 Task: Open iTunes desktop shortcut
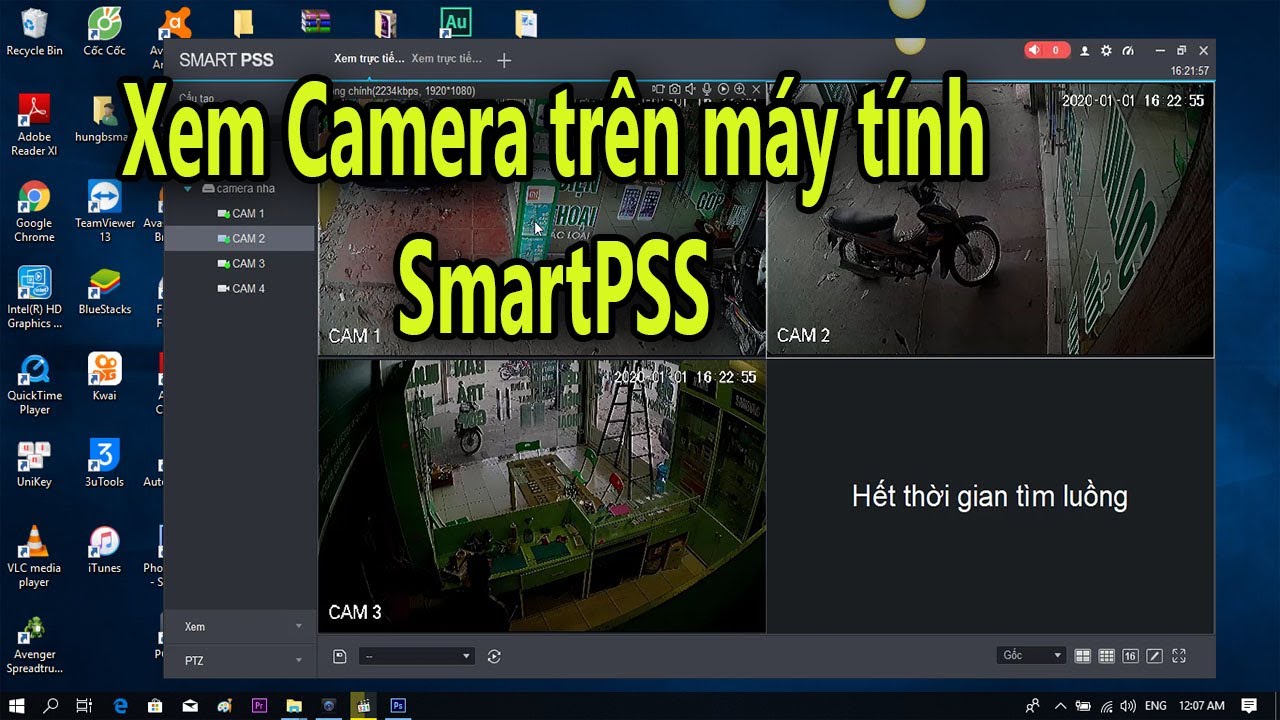[104, 550]
